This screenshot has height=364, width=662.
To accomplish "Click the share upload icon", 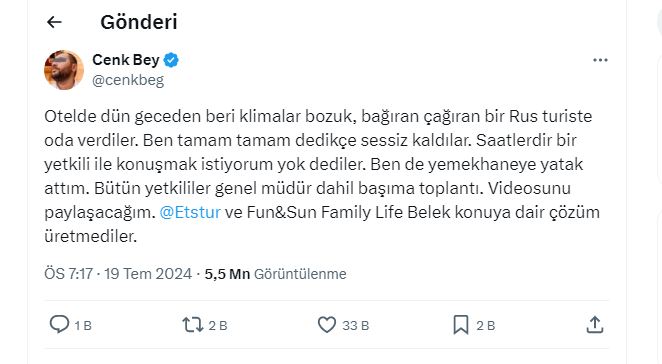I will pos(594,325).
